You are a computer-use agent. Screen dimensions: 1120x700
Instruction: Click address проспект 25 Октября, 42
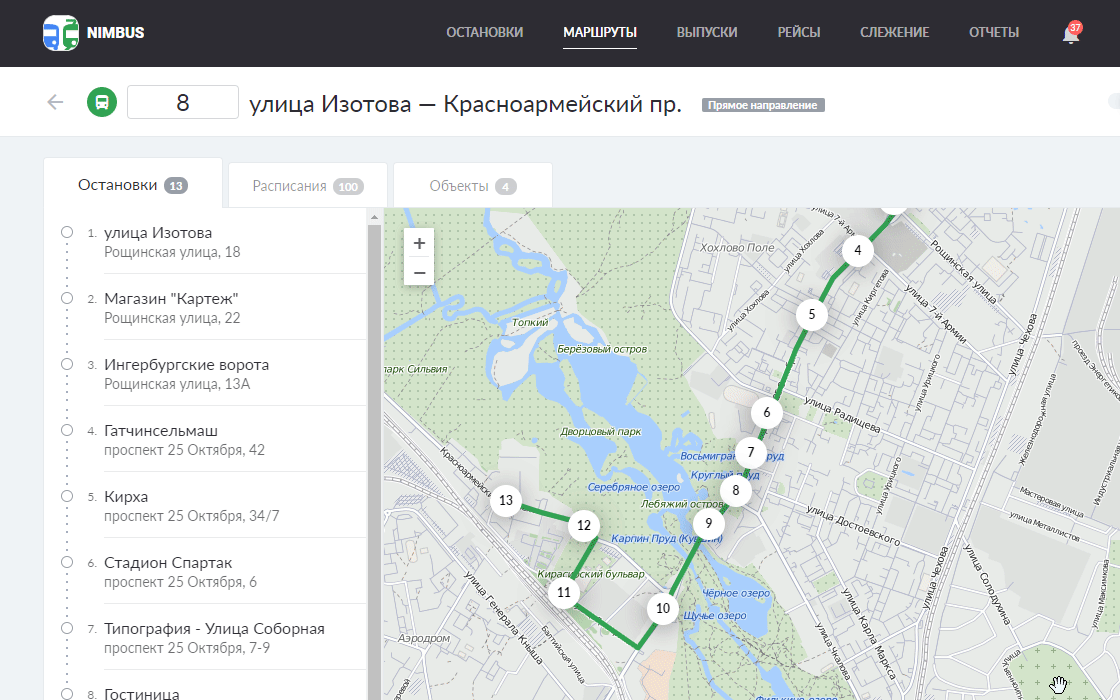(x=184, y=450)
